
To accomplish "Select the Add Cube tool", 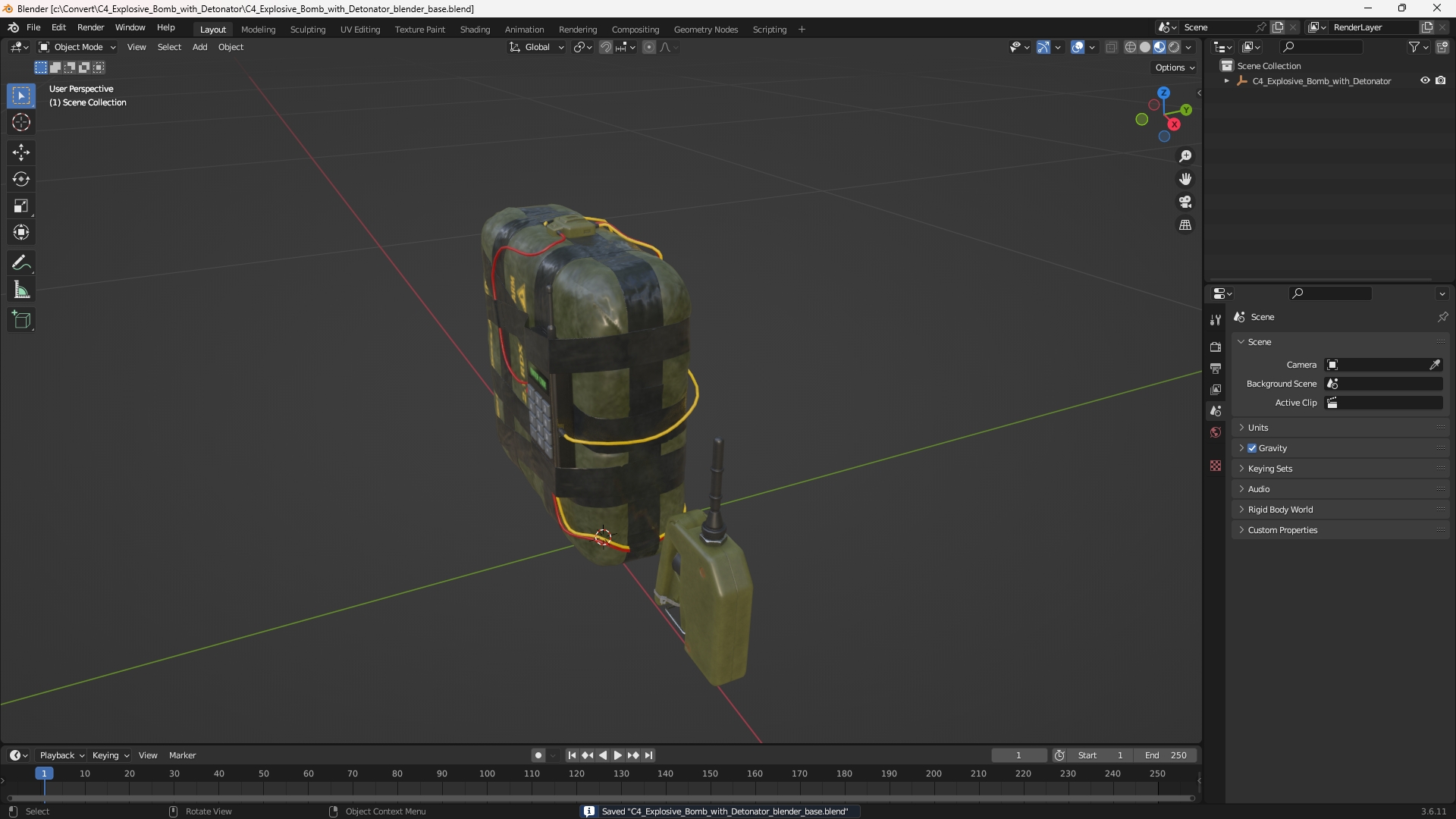I will click(x=21, y=320).
